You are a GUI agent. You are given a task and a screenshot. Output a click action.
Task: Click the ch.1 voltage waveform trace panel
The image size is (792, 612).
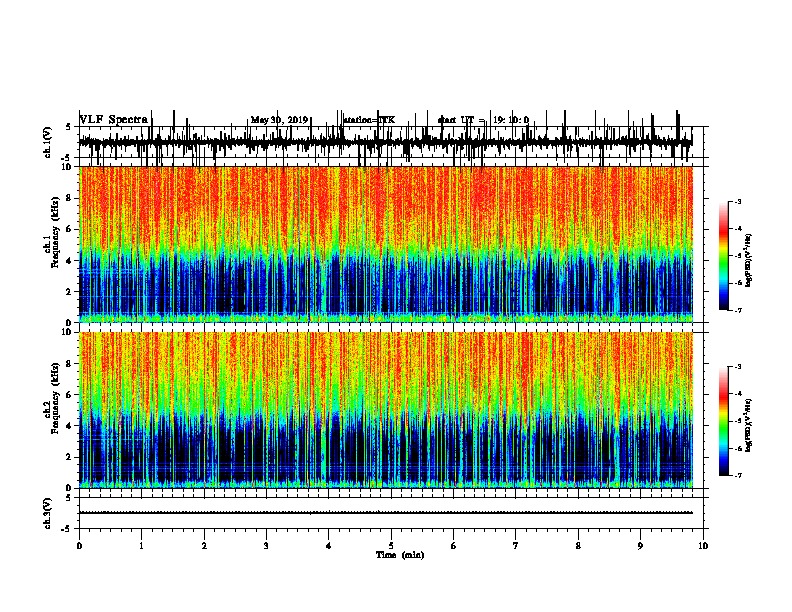386,142
